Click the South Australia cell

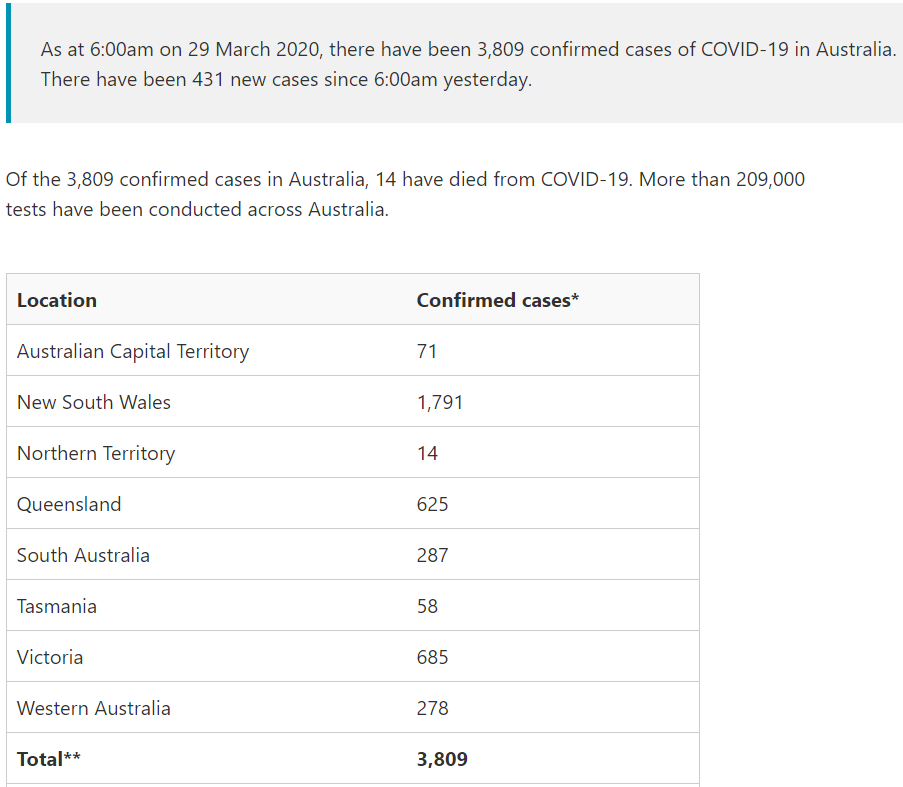83,555
